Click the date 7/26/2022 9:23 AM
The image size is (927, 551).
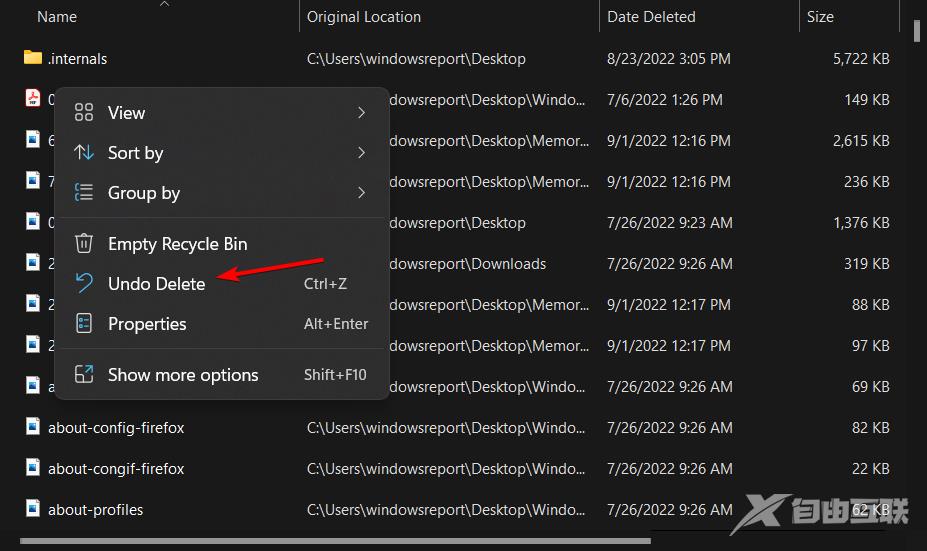[x=669, y=222]
